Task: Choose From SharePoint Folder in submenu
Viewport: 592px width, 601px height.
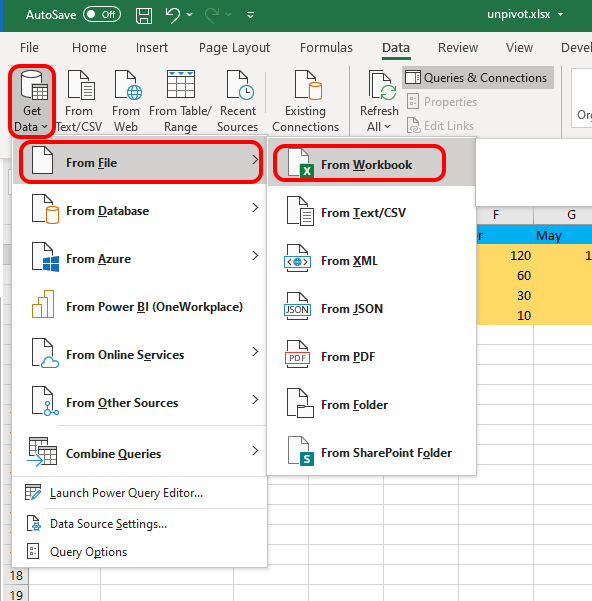Action: click(x=372, y=452)
